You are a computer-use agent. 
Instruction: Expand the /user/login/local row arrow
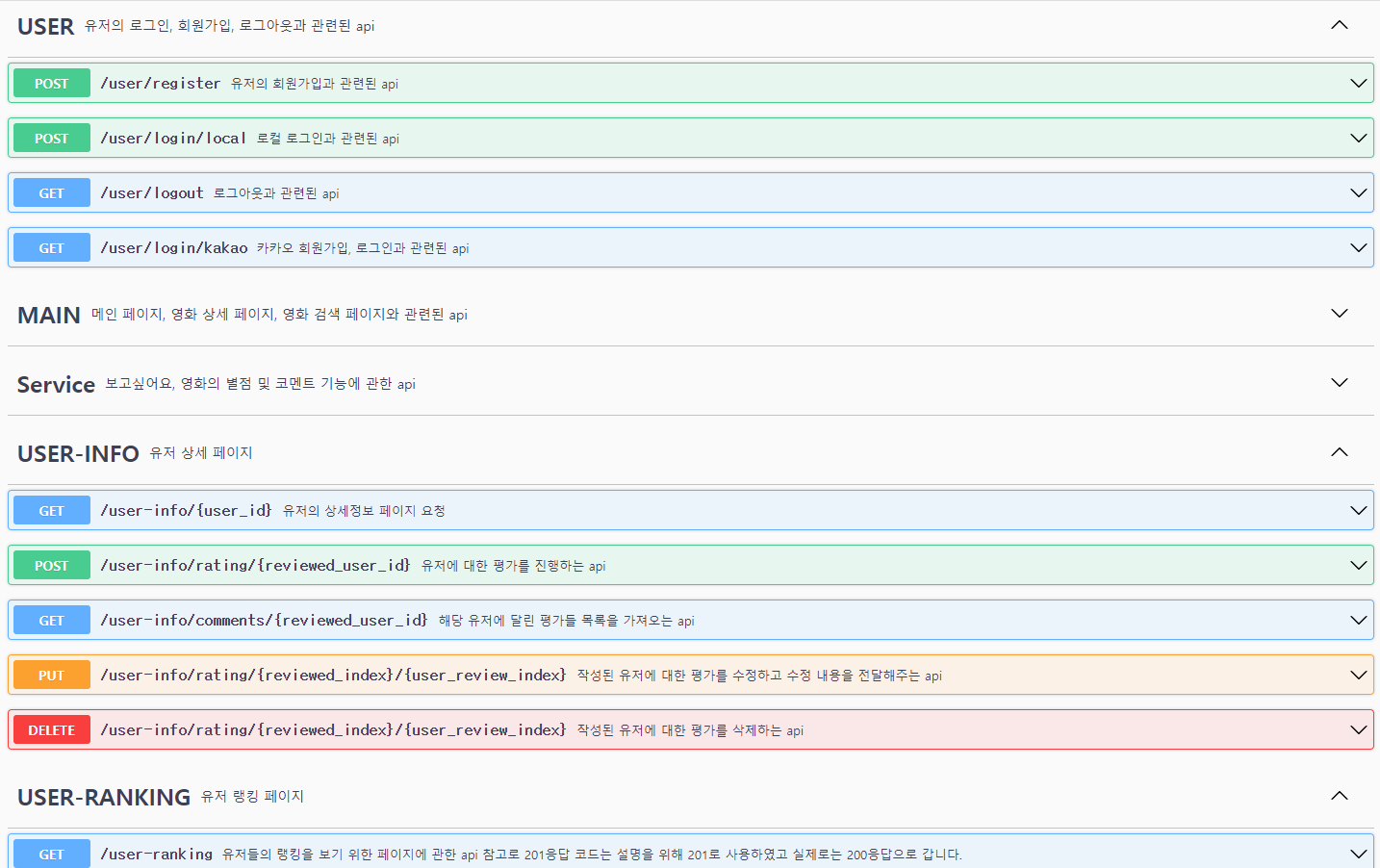[1359, 139]
